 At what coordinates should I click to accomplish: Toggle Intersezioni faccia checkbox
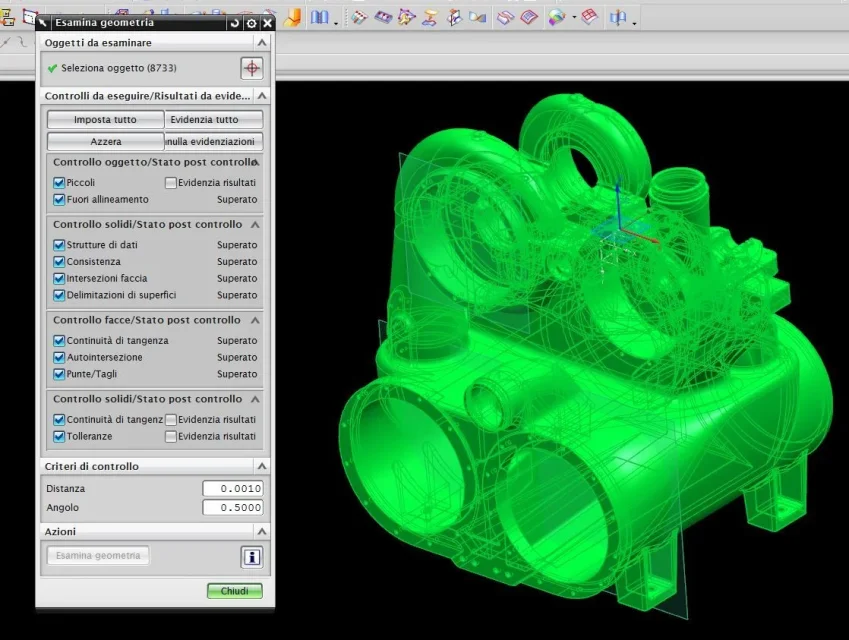click(x=59, y=279)
